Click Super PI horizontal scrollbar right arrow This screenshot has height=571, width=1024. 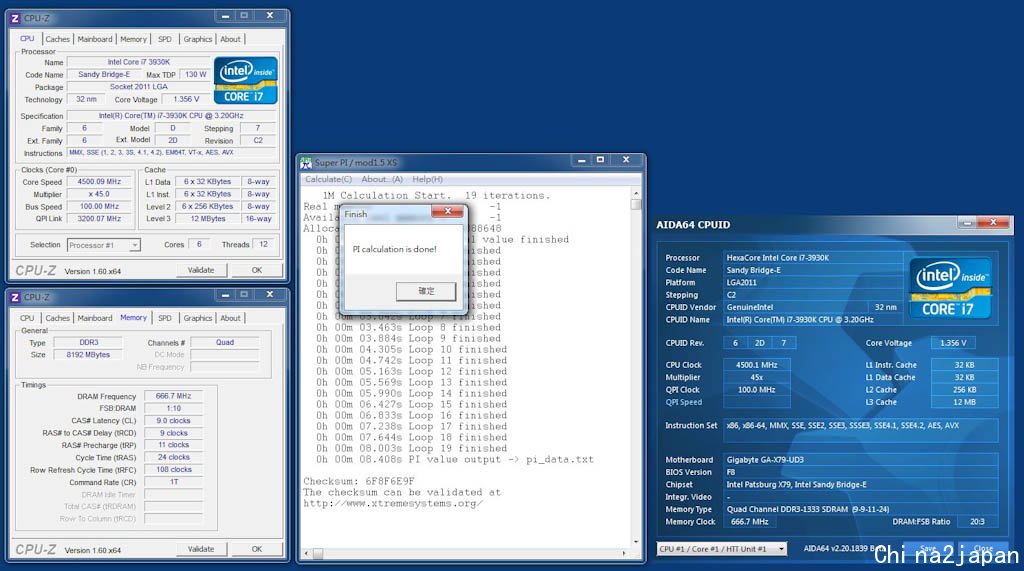click(624, 553)
